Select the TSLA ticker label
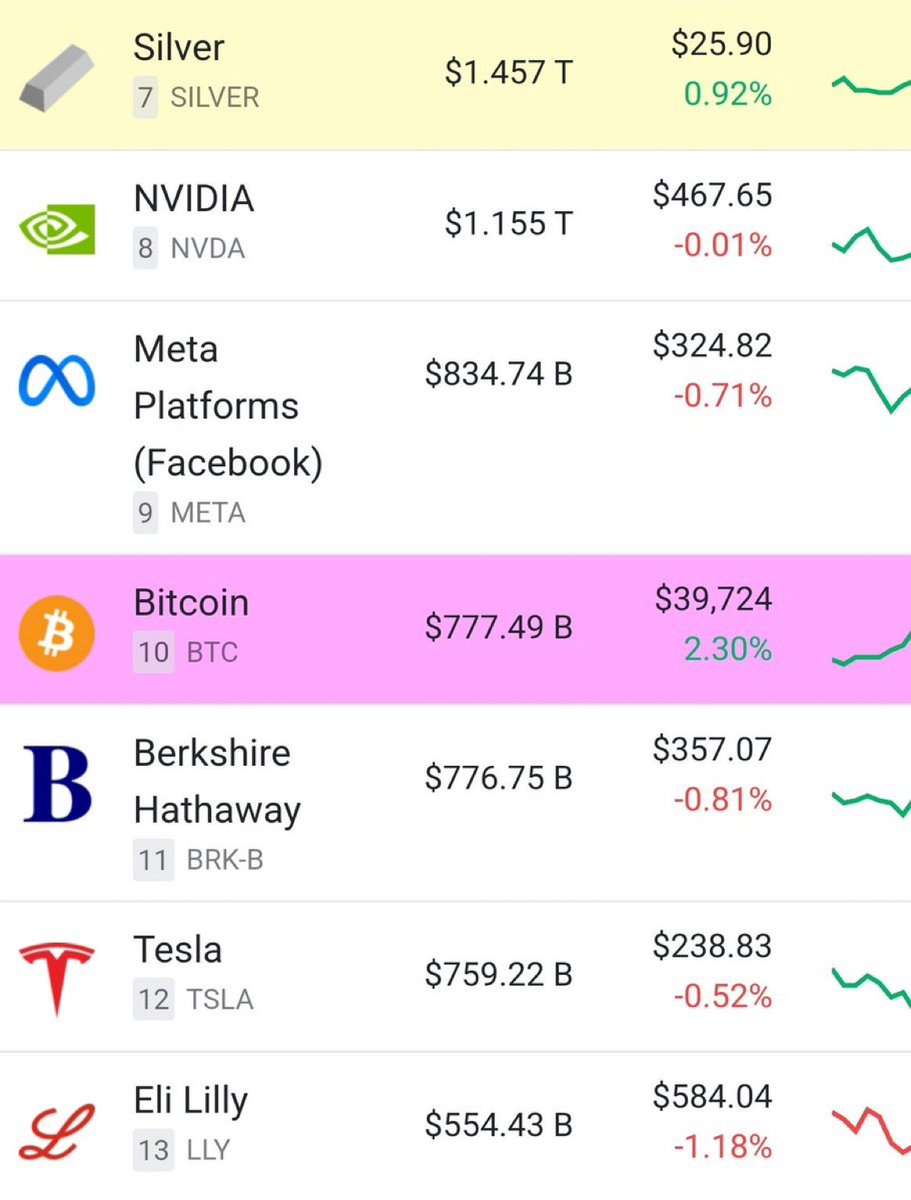This screenshot has height=1200, width=911. (220, 999)
